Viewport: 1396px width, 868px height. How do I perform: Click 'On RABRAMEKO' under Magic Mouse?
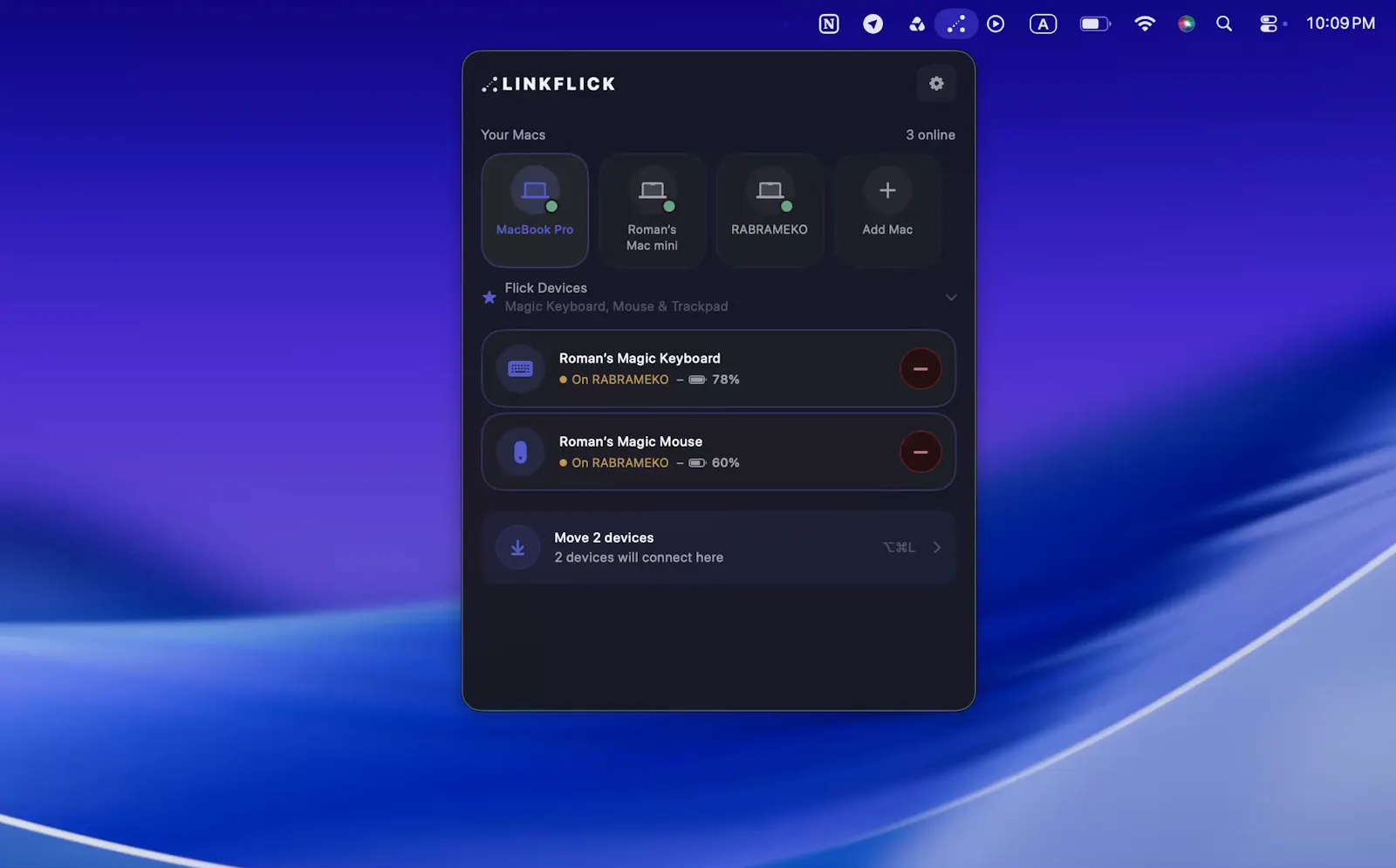(x=619, y=462)
